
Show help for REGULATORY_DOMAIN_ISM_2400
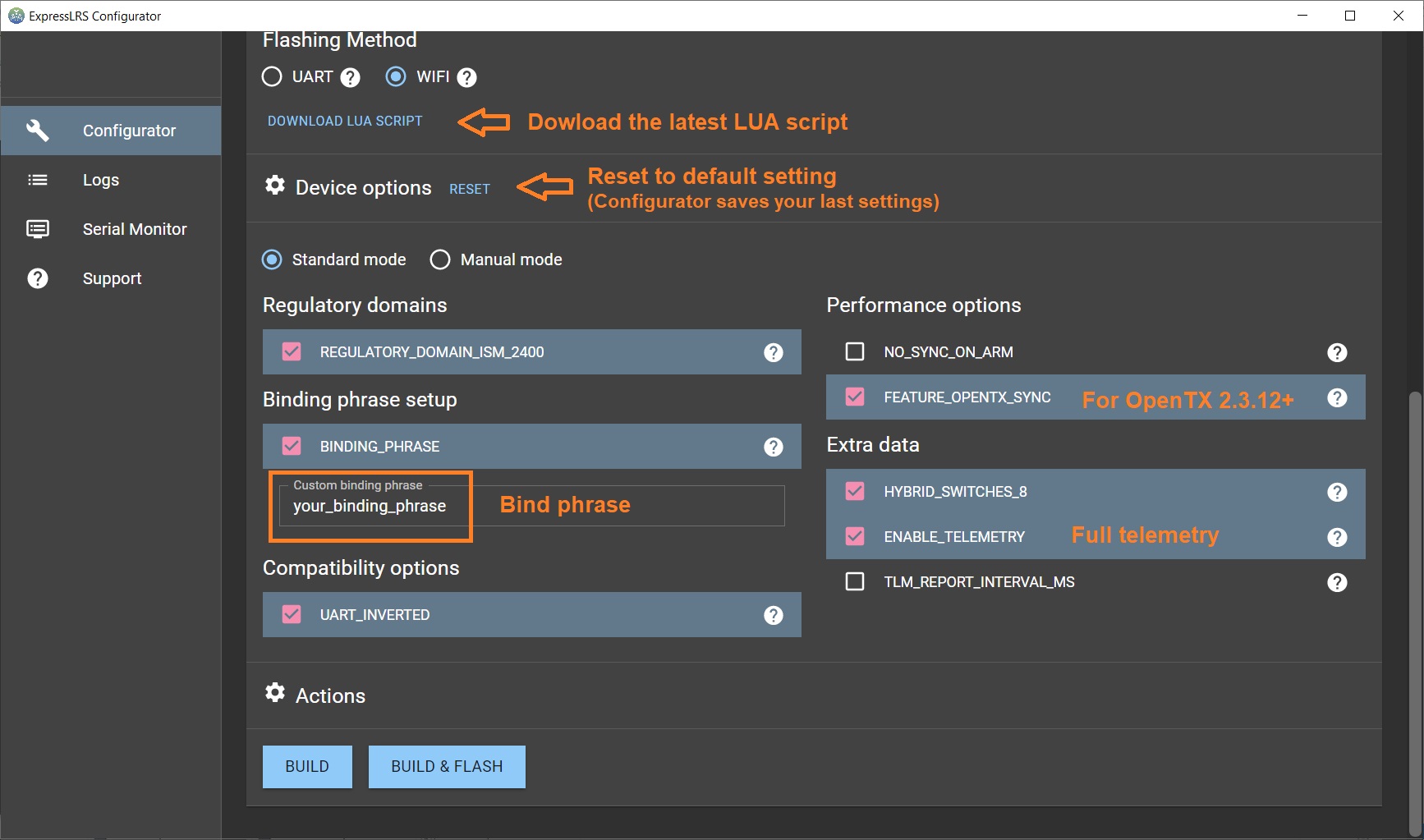[x=774, y=352]
